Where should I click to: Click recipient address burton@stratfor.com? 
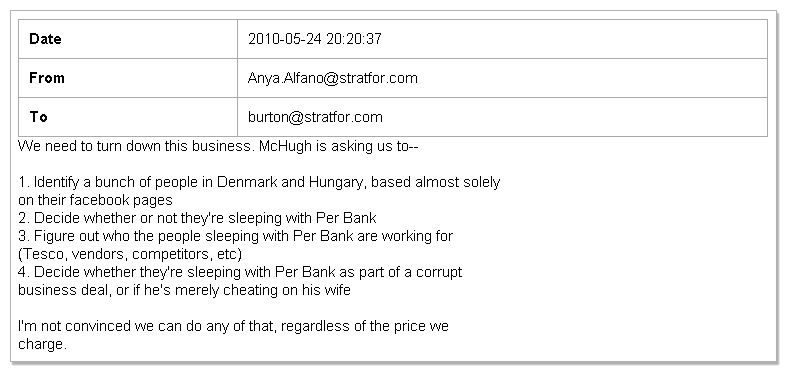click(315, 117)
